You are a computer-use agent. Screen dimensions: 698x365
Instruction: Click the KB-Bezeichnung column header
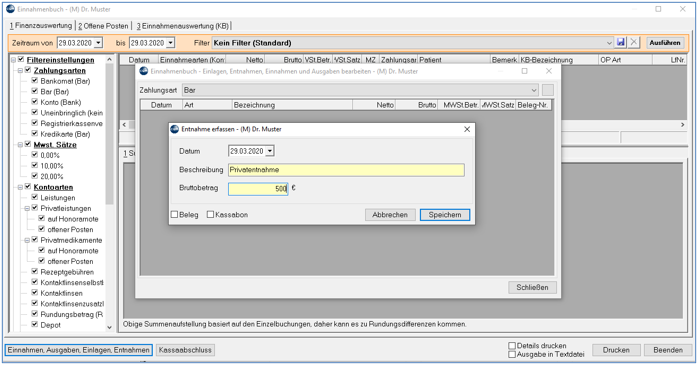(558, 60)
